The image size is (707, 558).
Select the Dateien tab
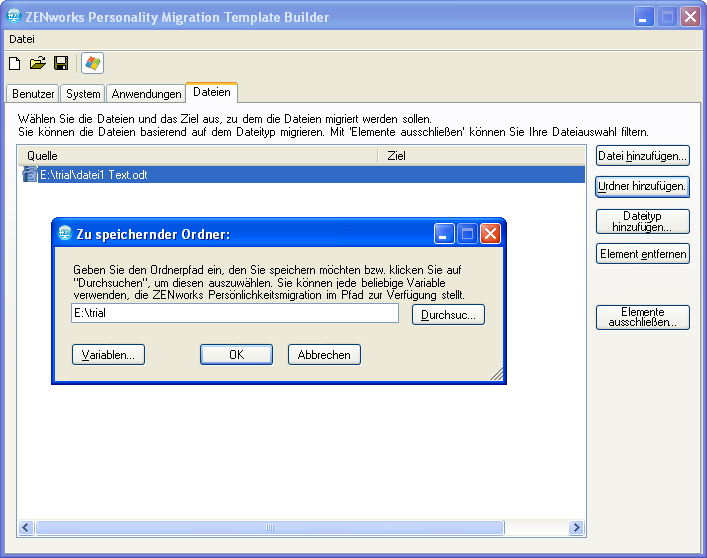pyautogui.click(x=211, y=92)
